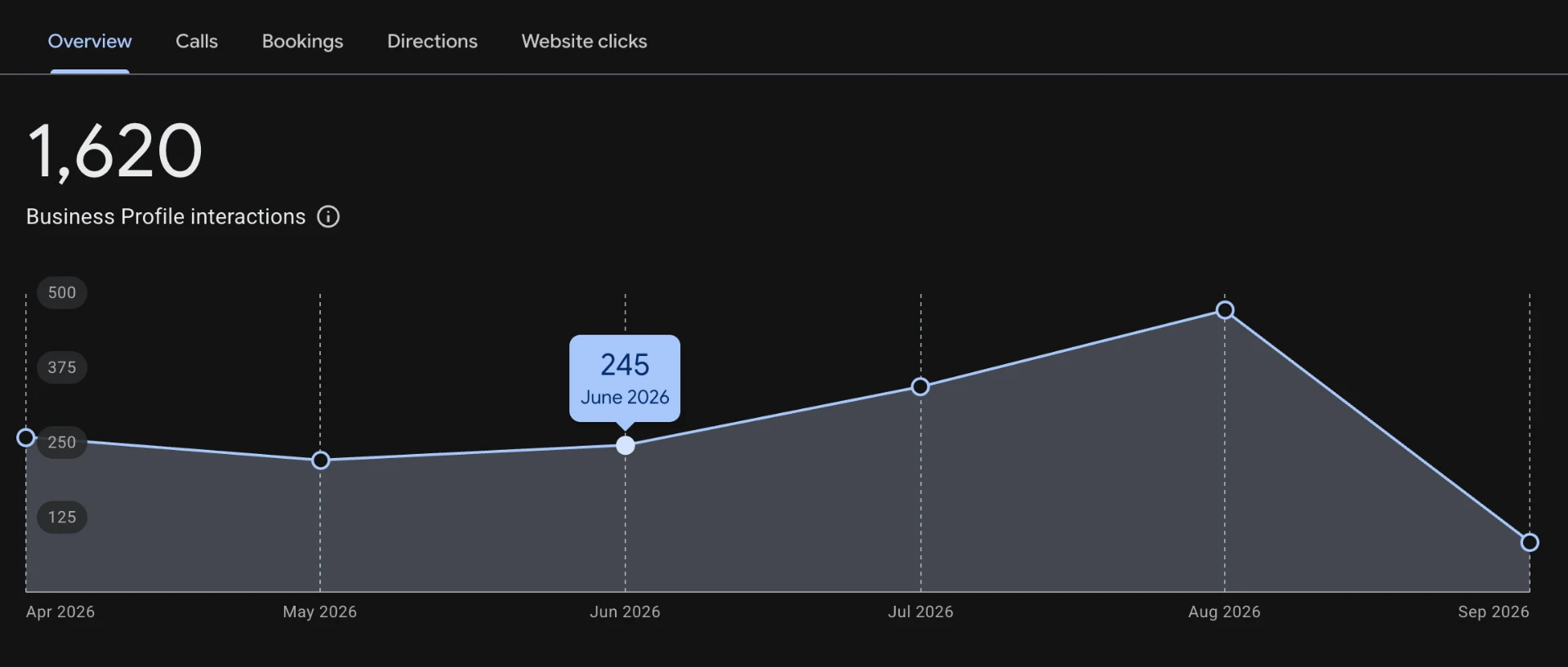Open the Overview tab
1568x667 pixels.
(90, 42)
